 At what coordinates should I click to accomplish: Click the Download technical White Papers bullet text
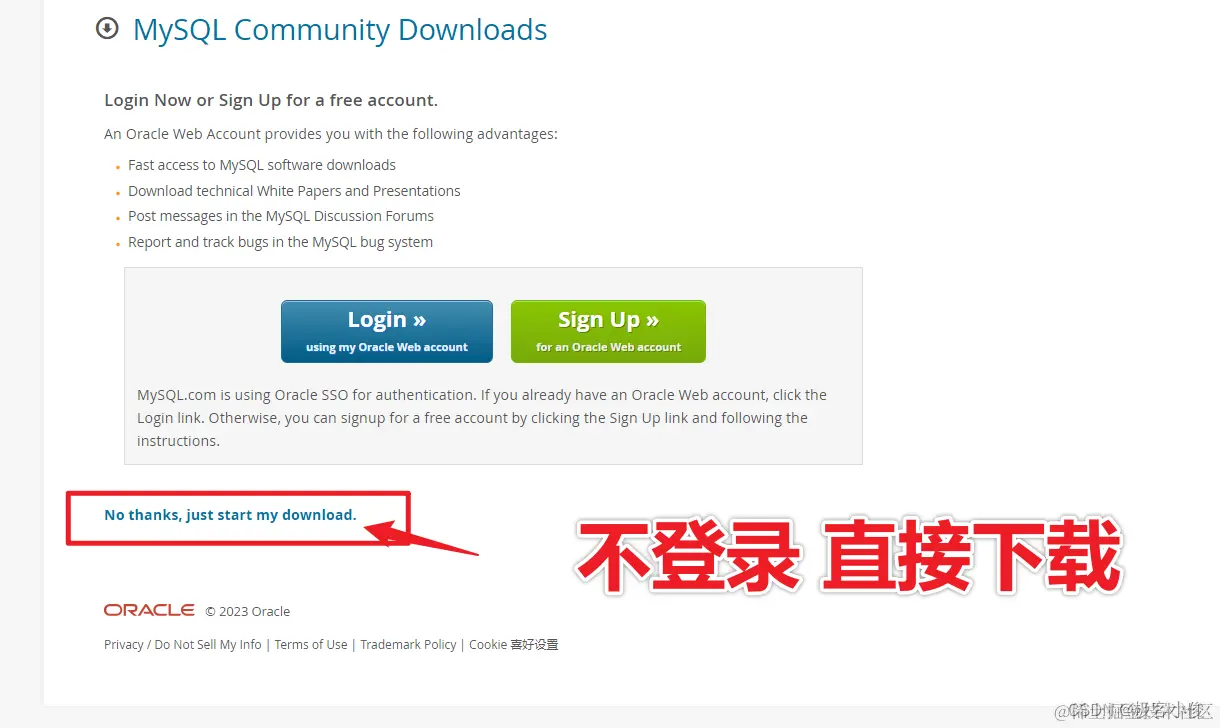pos(294,191)
